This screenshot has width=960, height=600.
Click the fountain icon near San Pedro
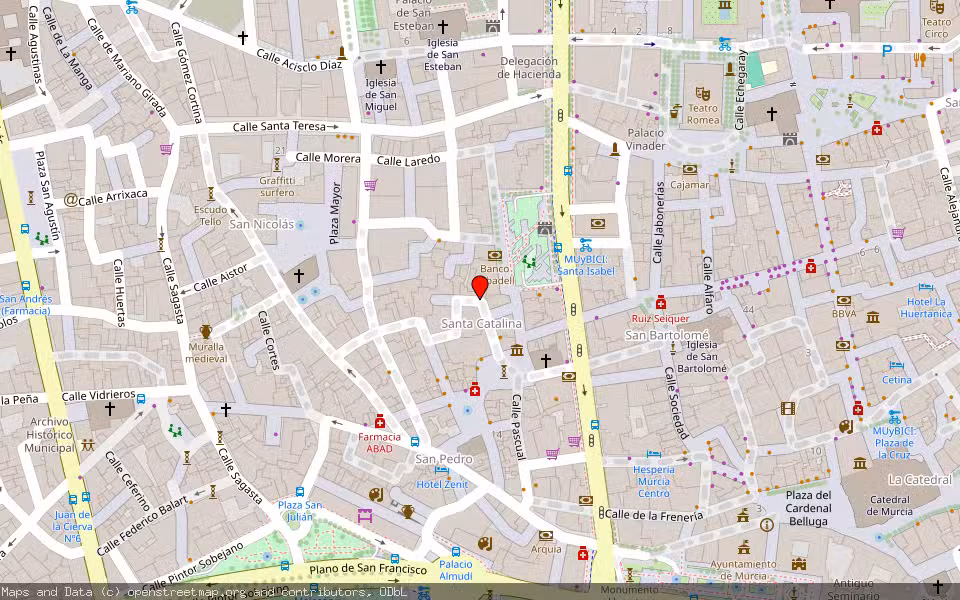[x=467, y=411]
